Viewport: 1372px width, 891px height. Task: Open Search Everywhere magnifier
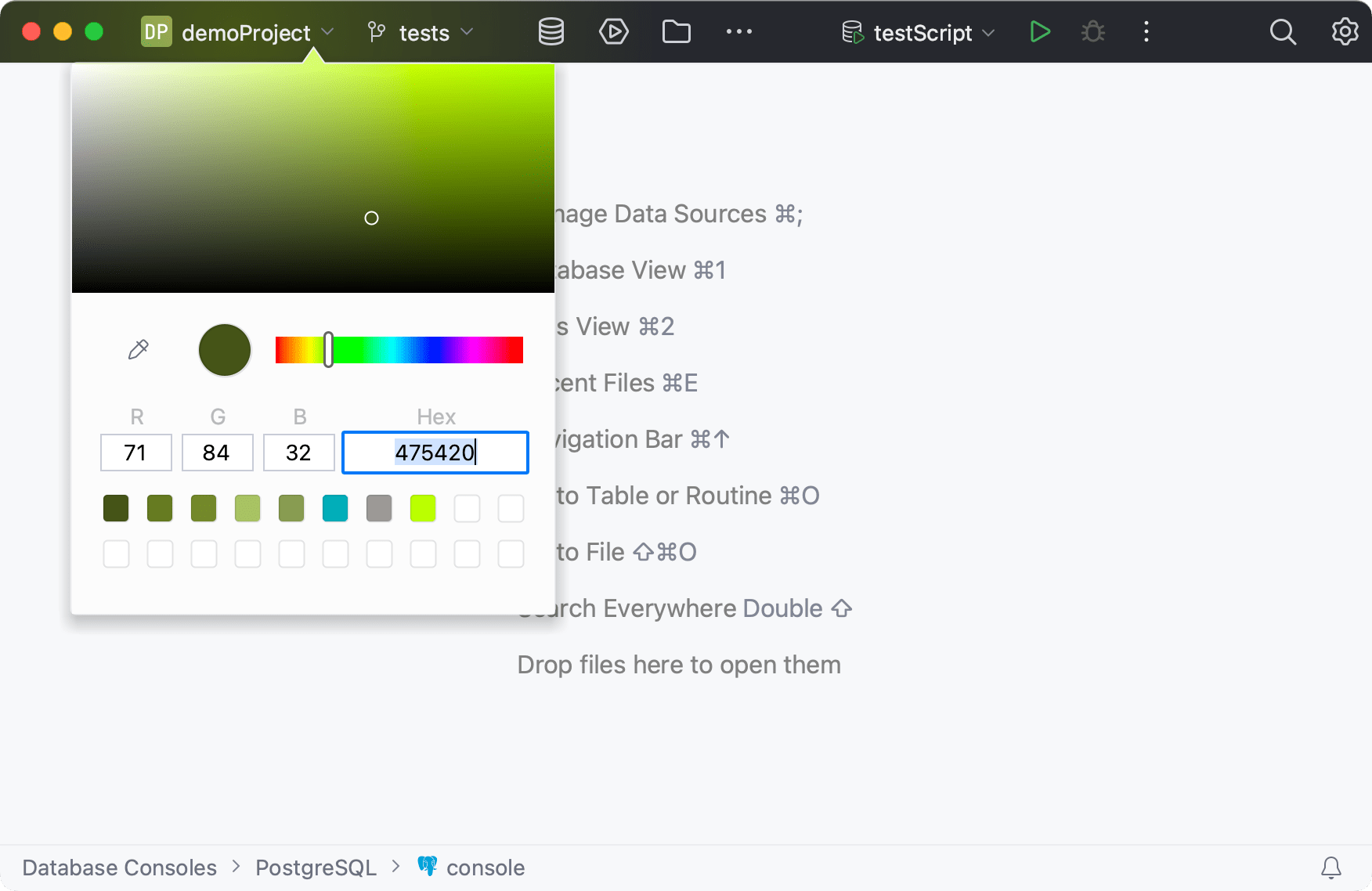pos(1283,32)
